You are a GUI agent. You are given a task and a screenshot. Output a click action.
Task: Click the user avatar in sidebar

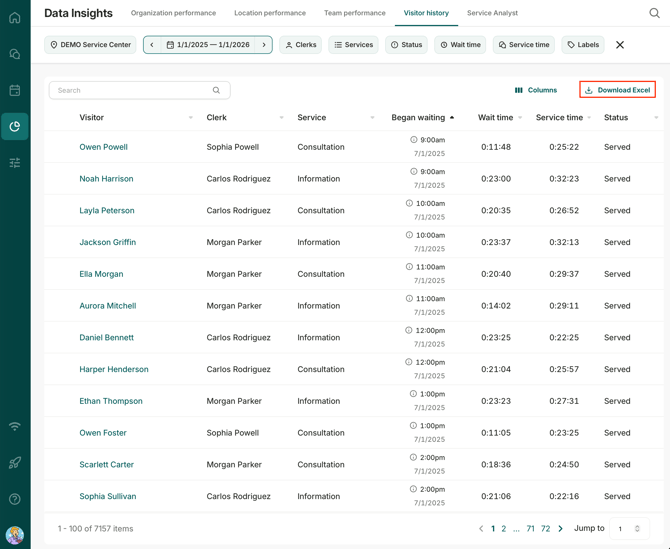tap(15, 535)
